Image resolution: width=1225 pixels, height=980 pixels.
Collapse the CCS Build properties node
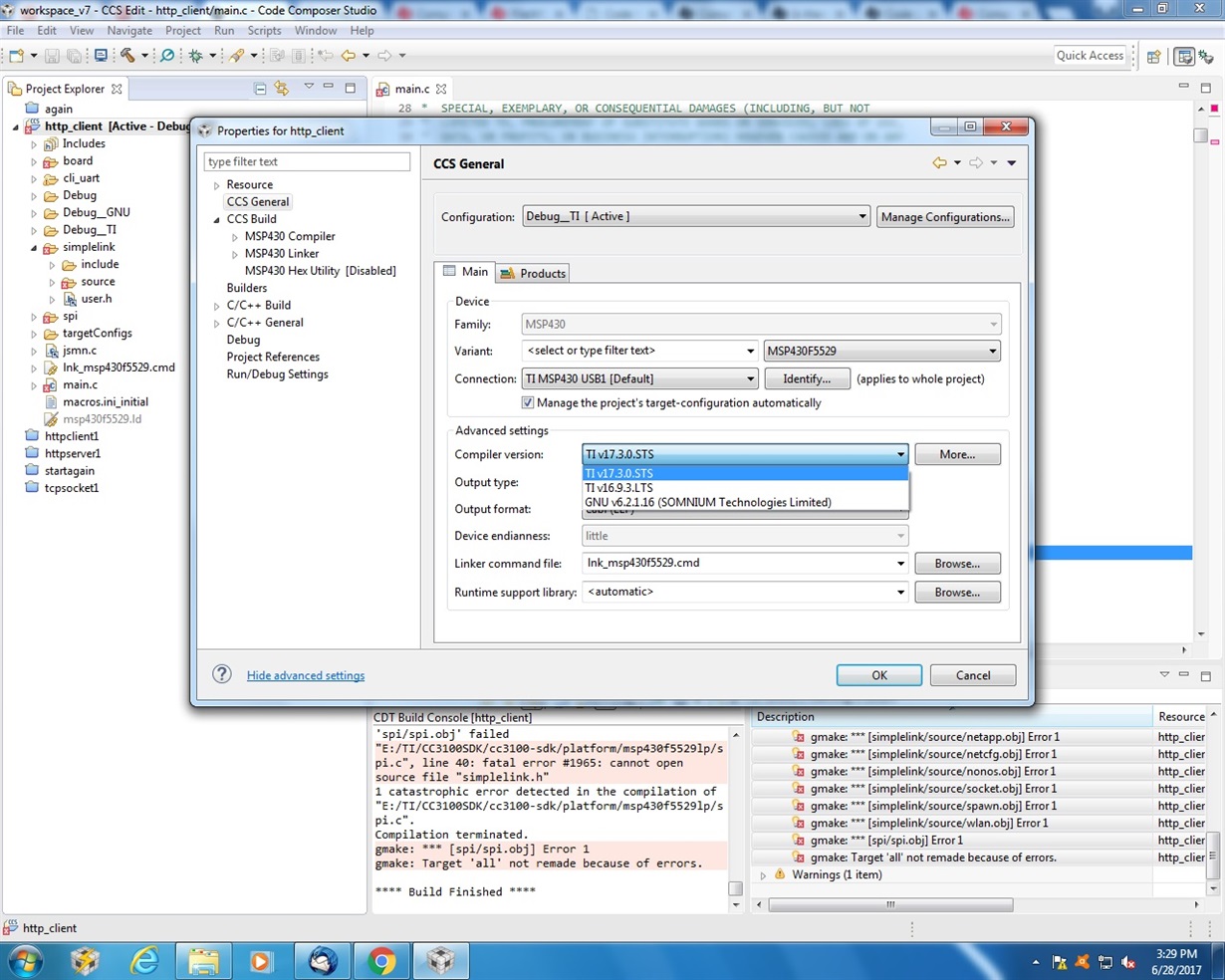tap(217, 219)
